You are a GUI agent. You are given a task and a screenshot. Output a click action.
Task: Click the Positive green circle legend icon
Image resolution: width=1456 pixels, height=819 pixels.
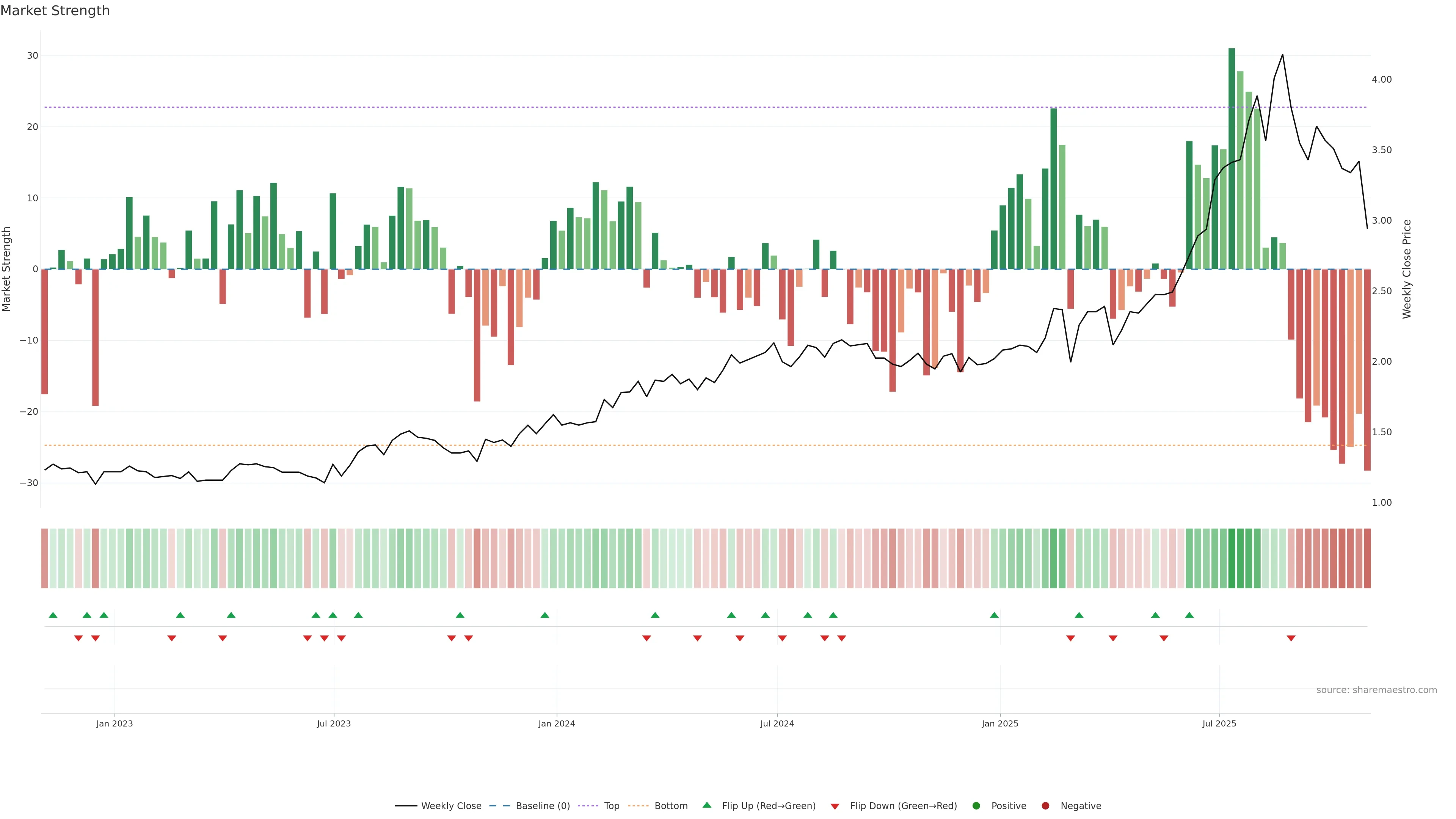coord(976,806)
